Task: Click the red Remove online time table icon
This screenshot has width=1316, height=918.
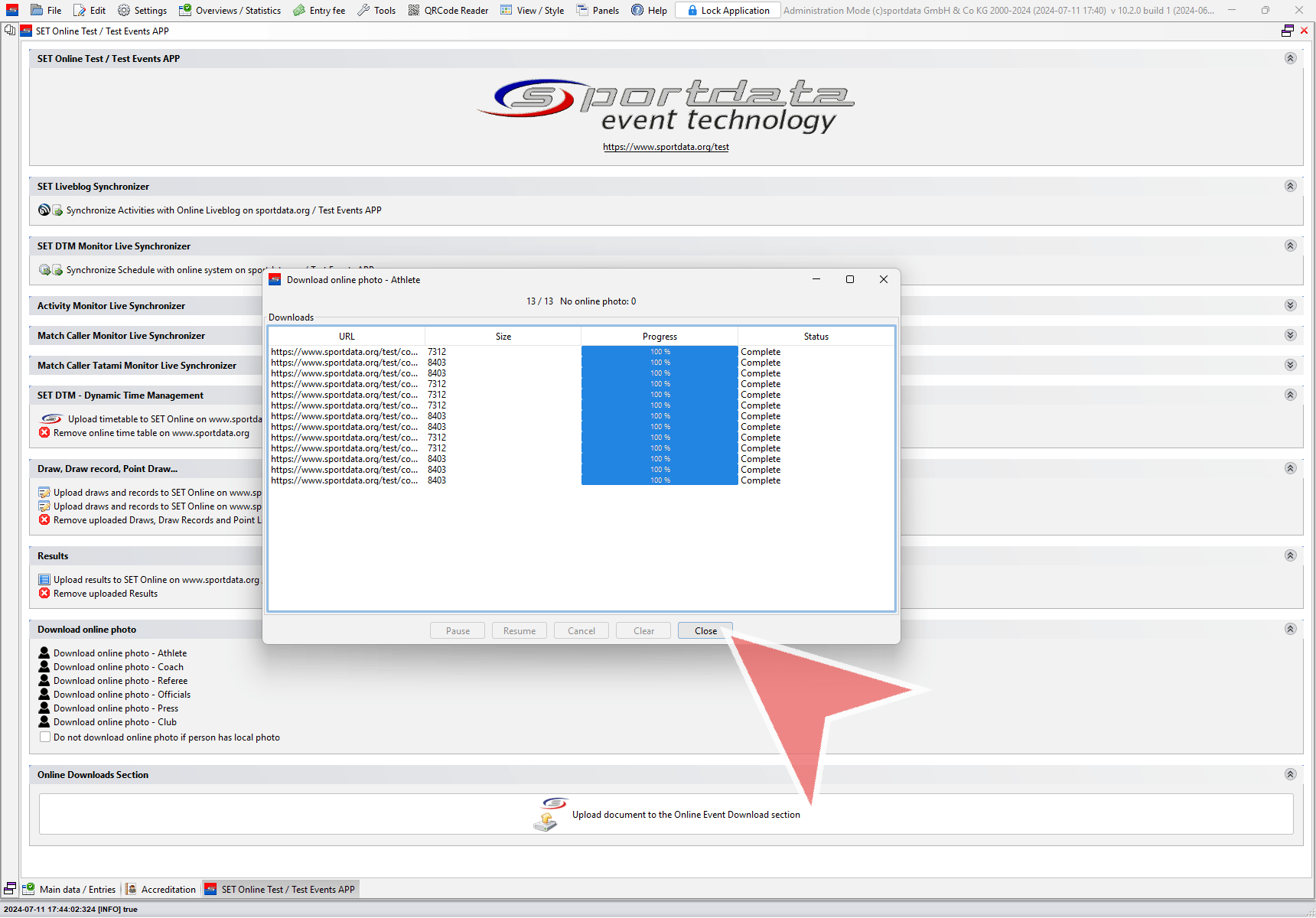Action: click(x=44, y=433)
